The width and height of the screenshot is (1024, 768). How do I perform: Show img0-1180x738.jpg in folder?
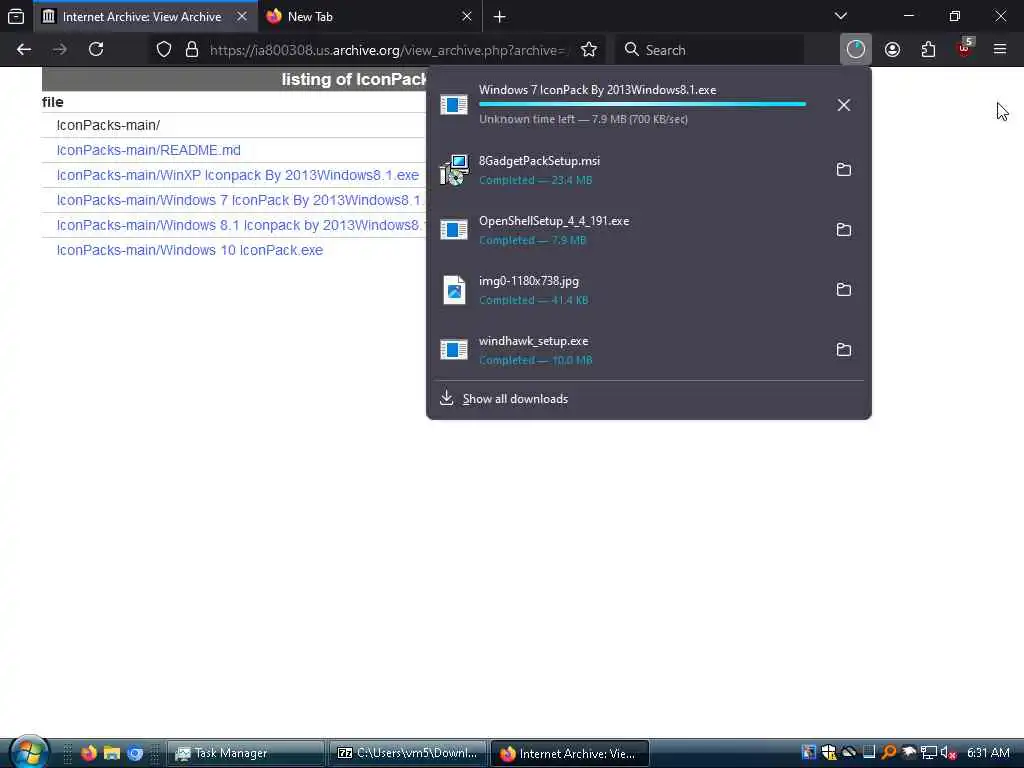point(844,290)
